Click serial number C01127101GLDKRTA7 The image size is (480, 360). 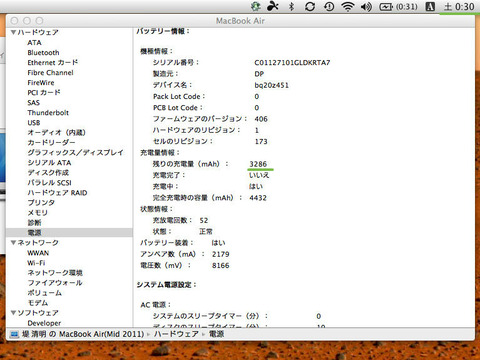click(x=292, y=63)
